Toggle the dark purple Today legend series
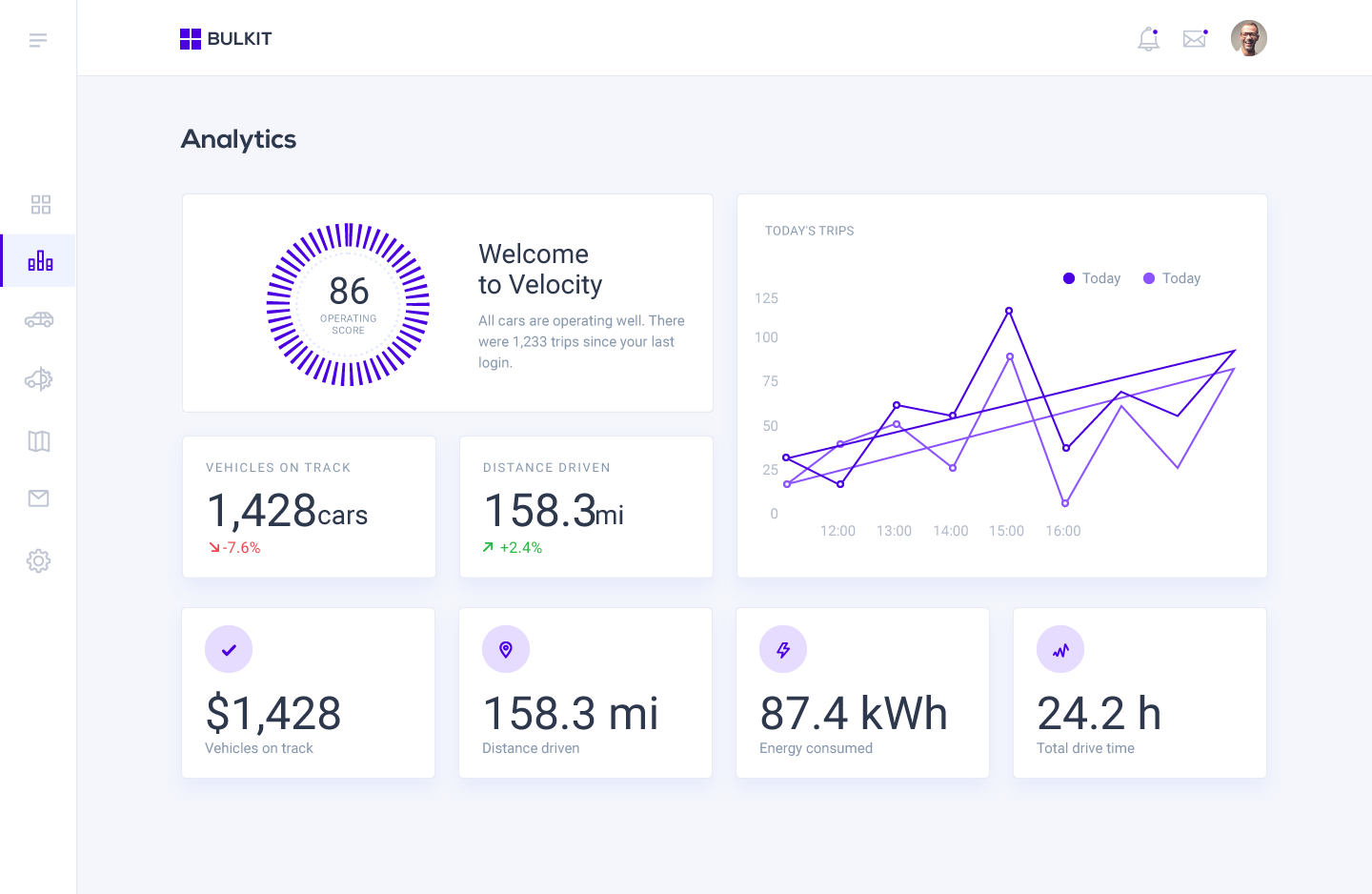The height and width of the screenshot is (894, 1372). click(1092, 278)
